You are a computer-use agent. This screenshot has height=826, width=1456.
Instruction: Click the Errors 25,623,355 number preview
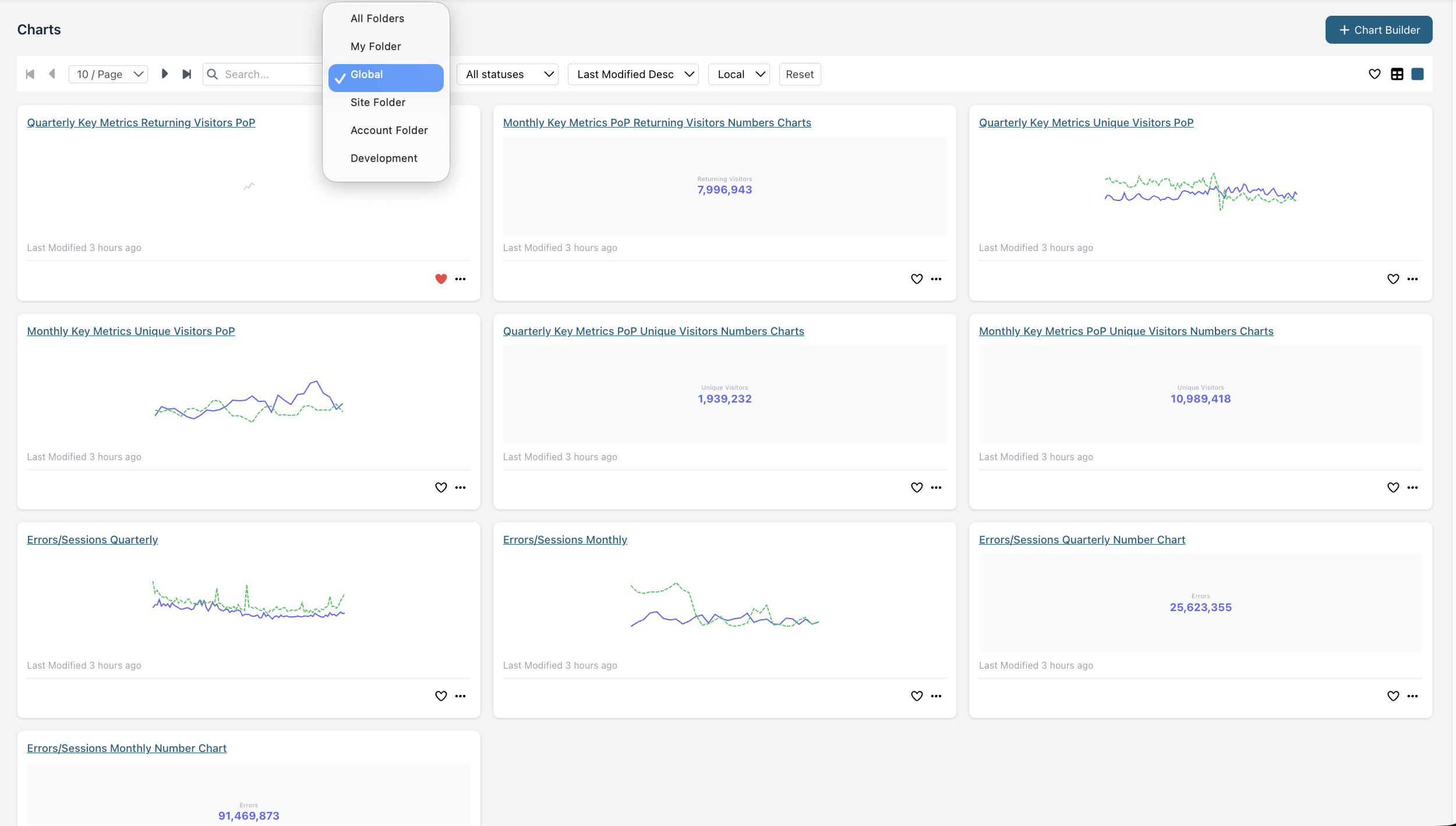pyautogui.click(x=1200, y=603)
